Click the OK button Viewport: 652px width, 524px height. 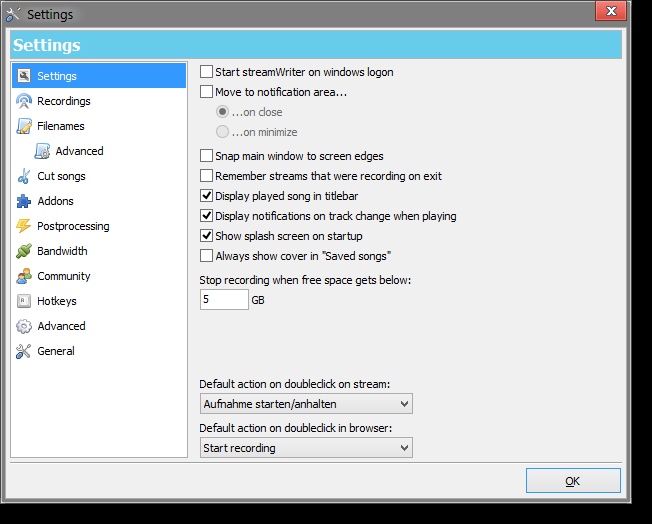coord(573,481)
